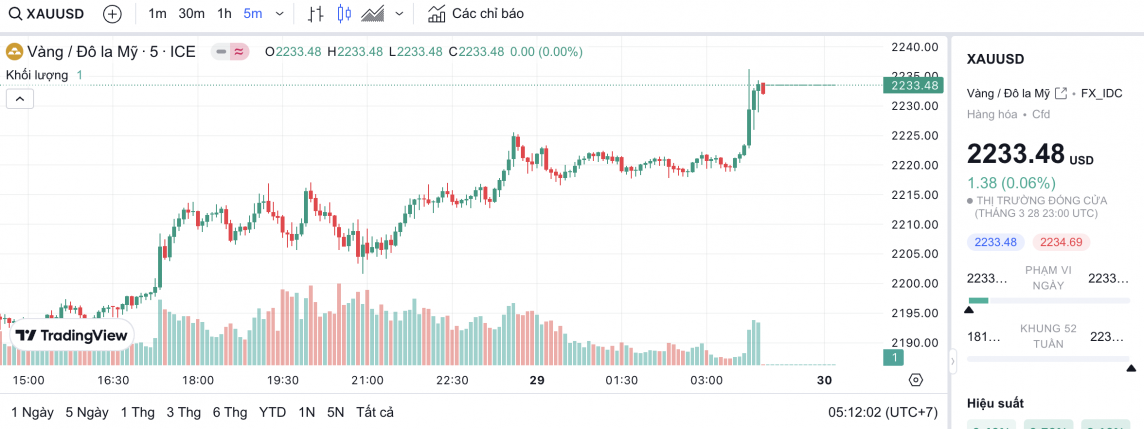Select the bar chart style icon
This screenshot has height=429, width=1144.
316,14
